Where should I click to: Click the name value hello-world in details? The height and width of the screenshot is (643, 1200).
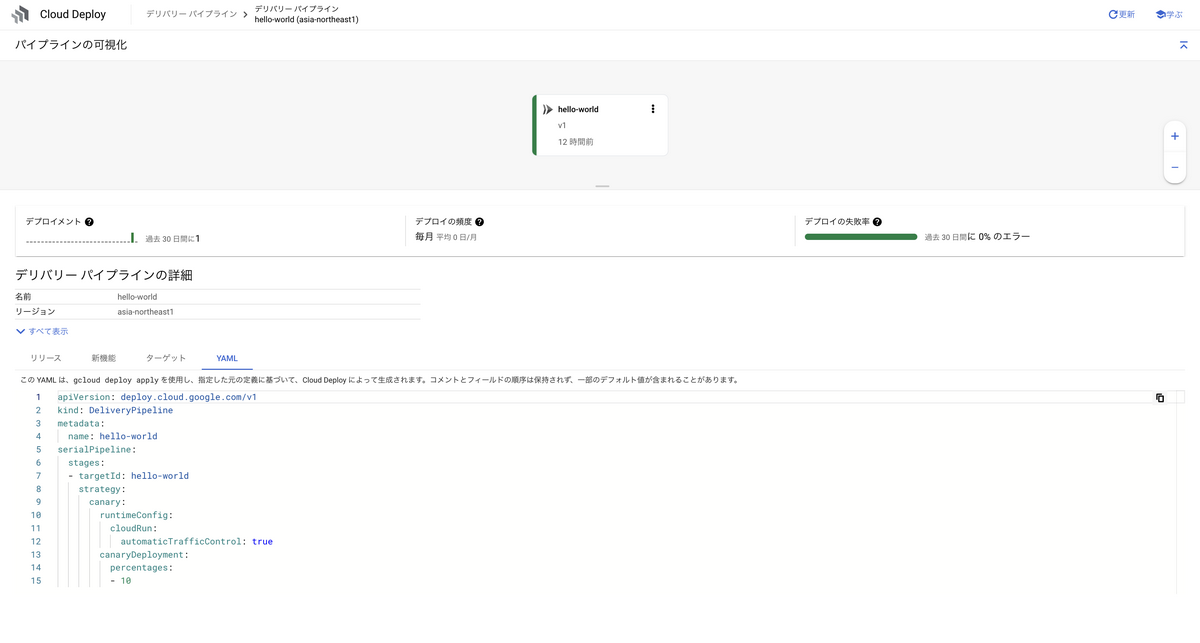[x=137, y=297]
